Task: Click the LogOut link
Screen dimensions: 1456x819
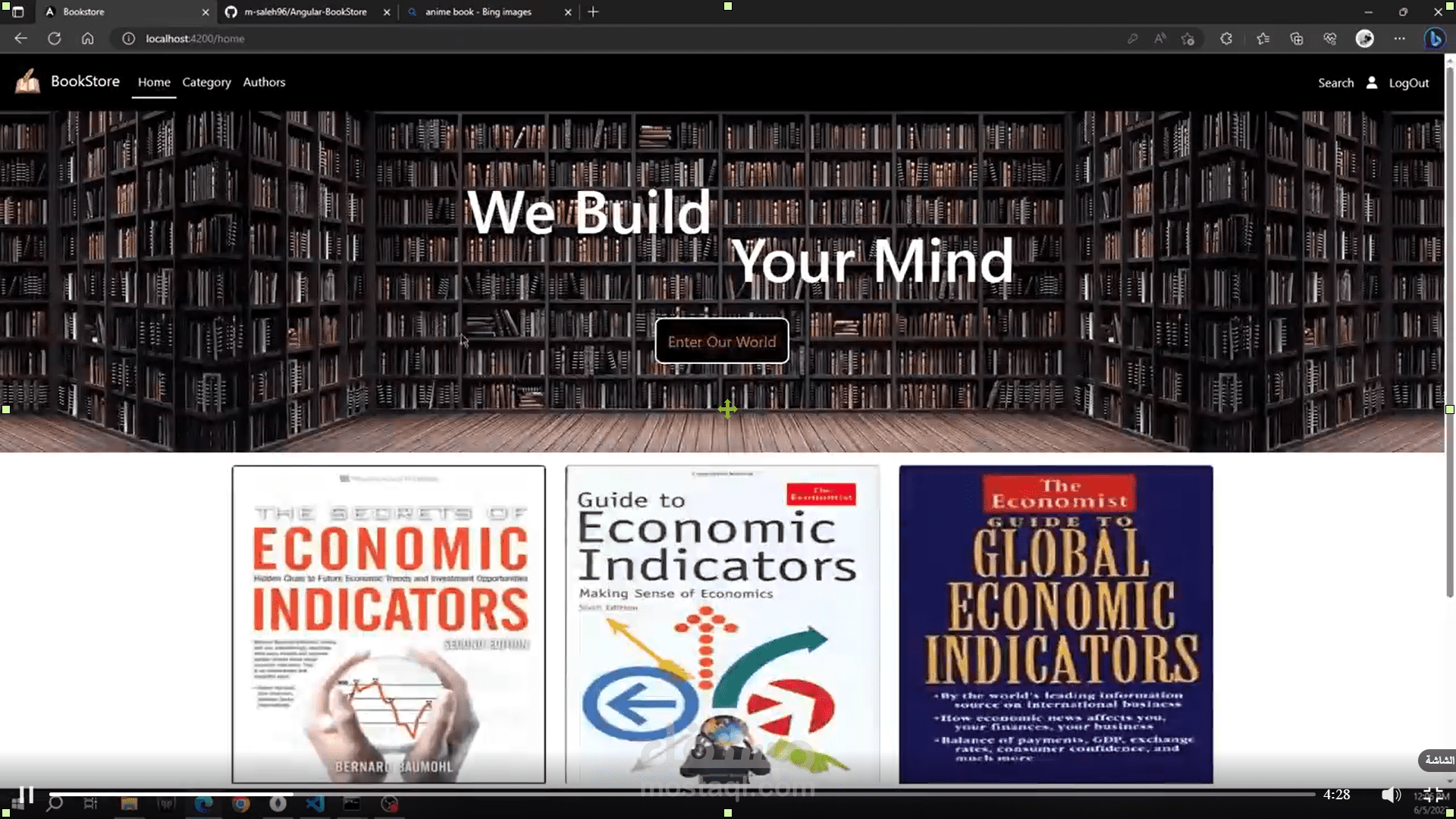Action: [1408, 83]
